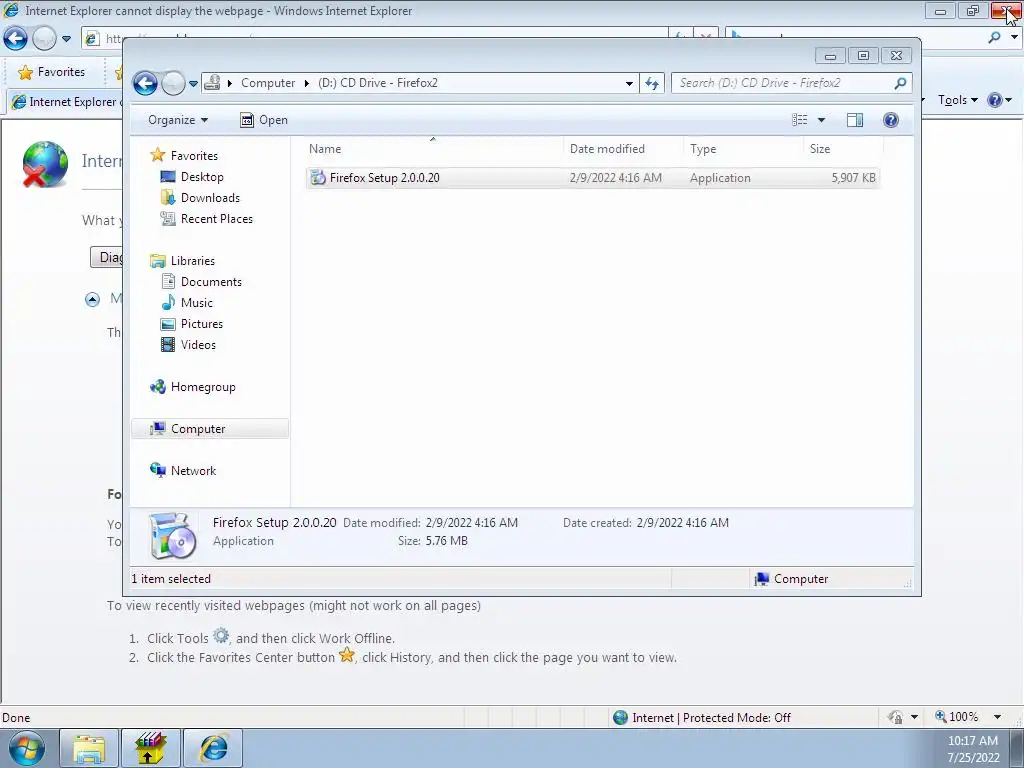Sort files by Name column

[432, 149]
